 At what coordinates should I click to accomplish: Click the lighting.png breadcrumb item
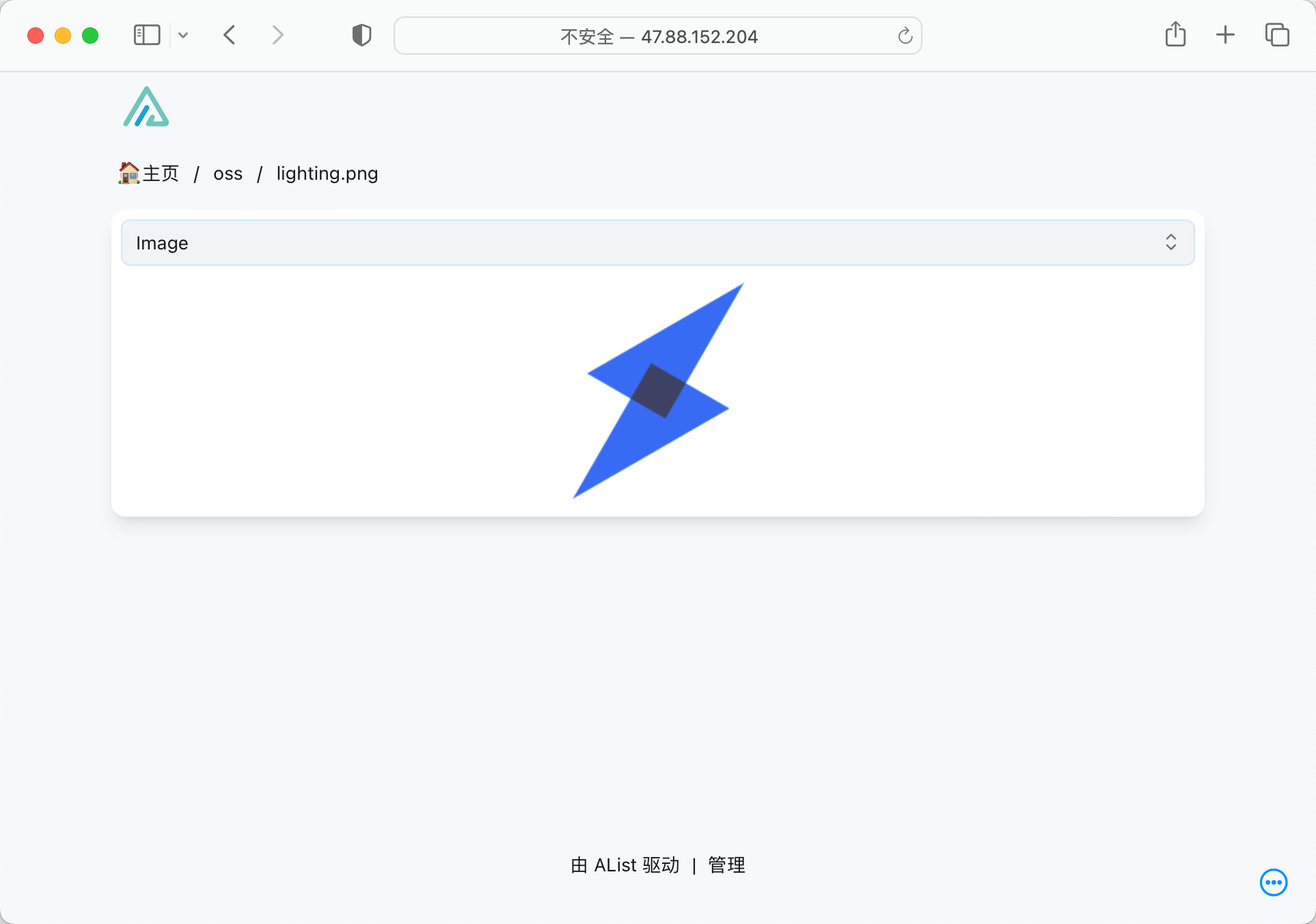point(327,174)
